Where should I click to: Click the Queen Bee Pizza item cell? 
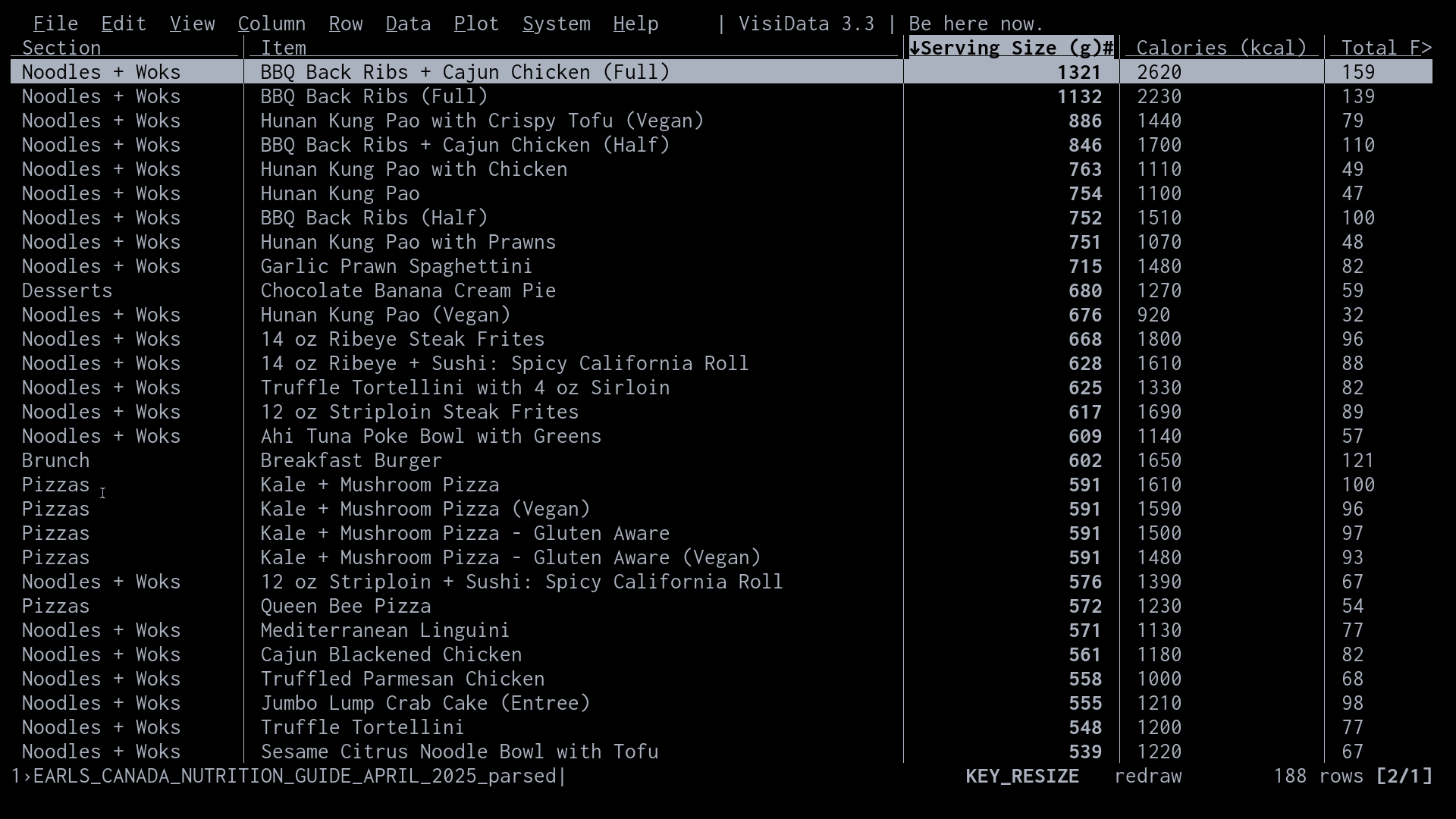click(346, 606)
